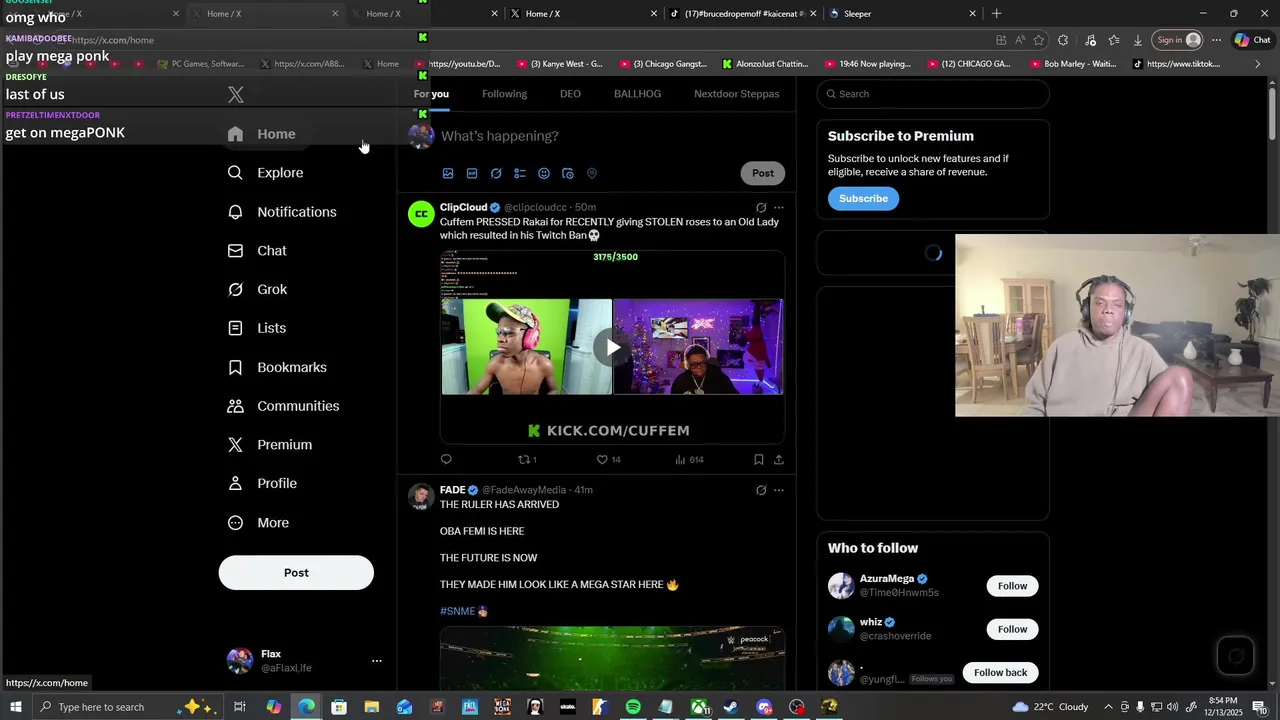Image resolution: width=1280 pixels, height=720 pixels.
Task: Switch to the Following tab
Action: [x=504, y=94]
